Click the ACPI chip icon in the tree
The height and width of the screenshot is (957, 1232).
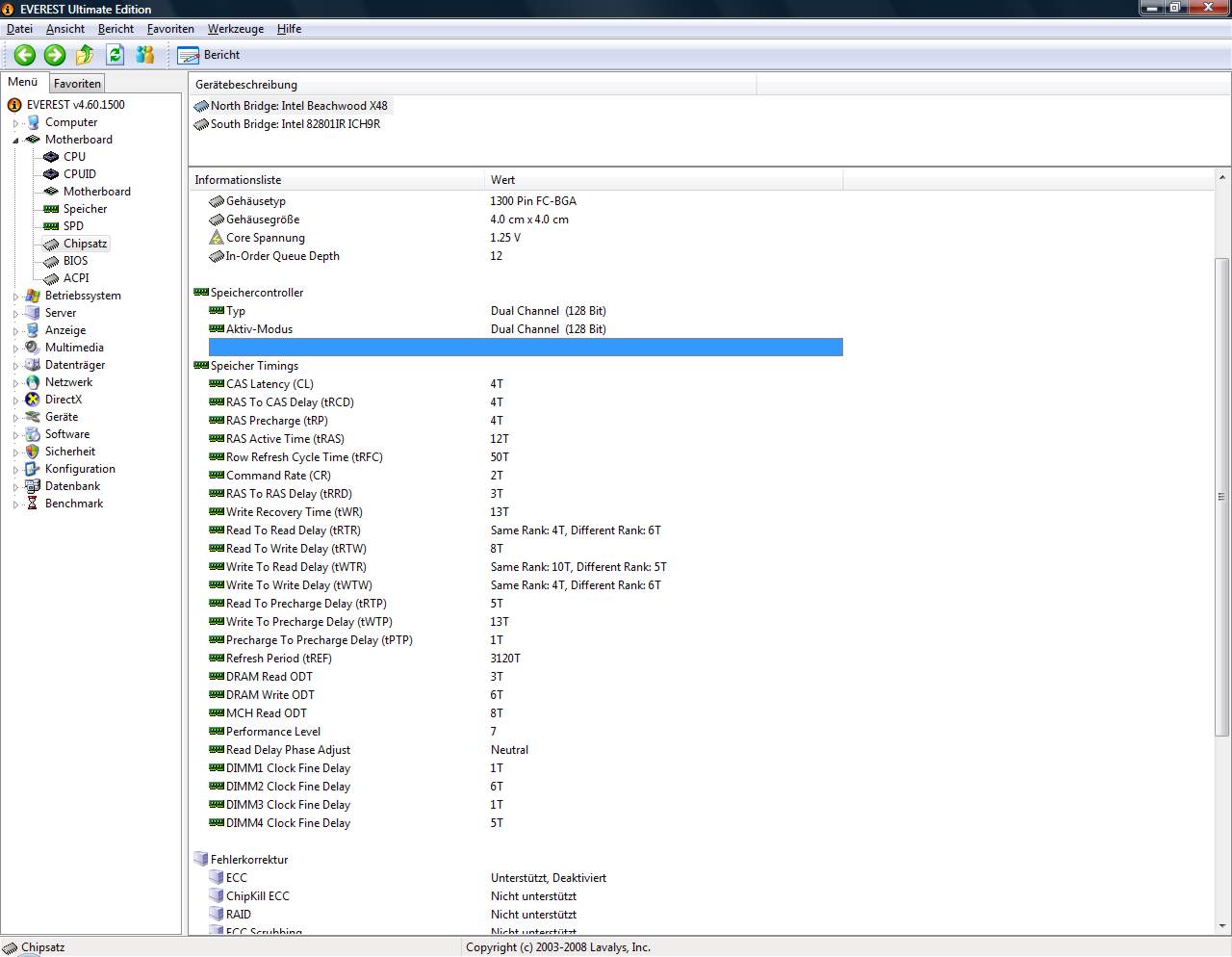click(x=51, y=278)
